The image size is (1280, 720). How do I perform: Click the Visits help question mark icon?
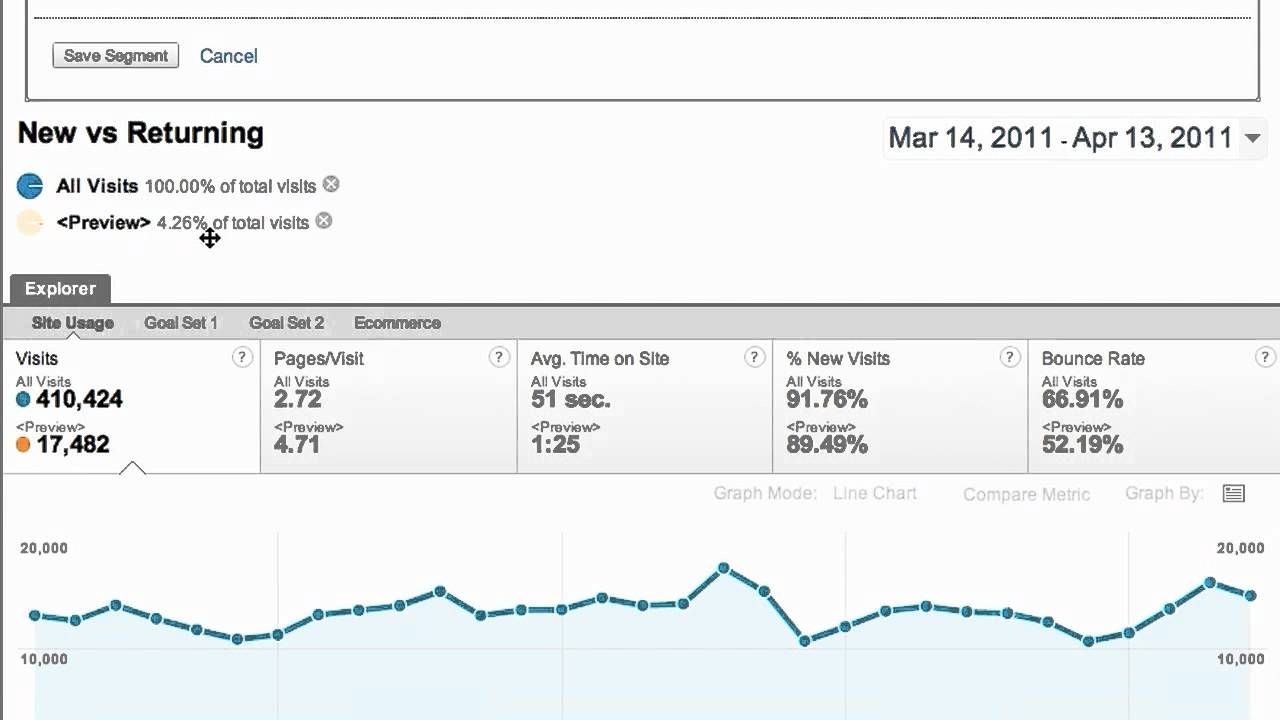click(x=242, y=358)
